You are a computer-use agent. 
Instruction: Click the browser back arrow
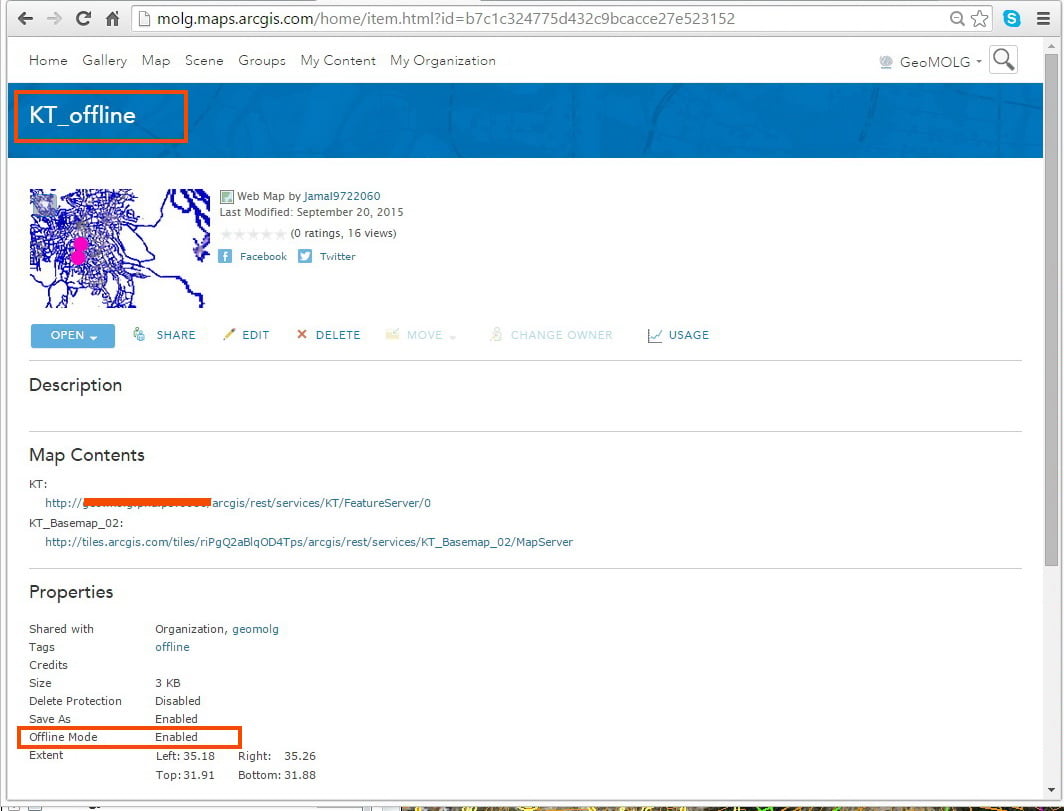[x=25, y=18]
